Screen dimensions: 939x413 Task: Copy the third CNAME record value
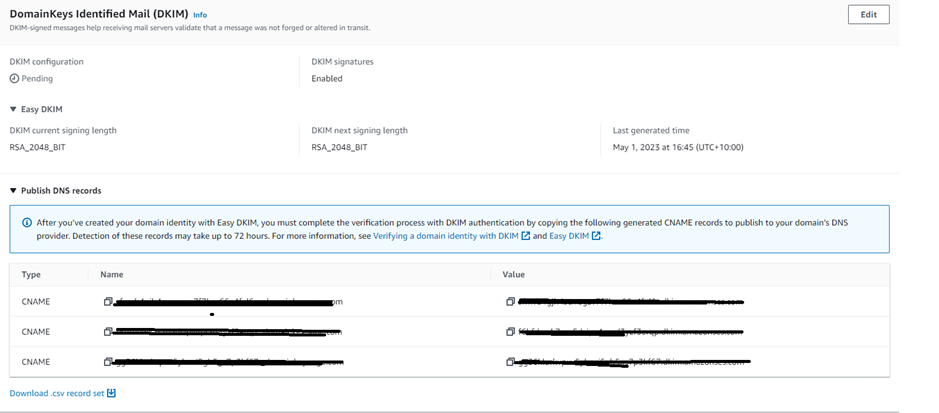[511, 362]
